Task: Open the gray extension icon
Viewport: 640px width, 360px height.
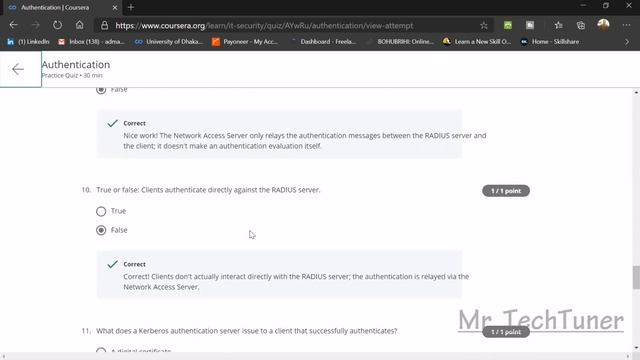Action: pyautogui.click(x=530, y=25)
